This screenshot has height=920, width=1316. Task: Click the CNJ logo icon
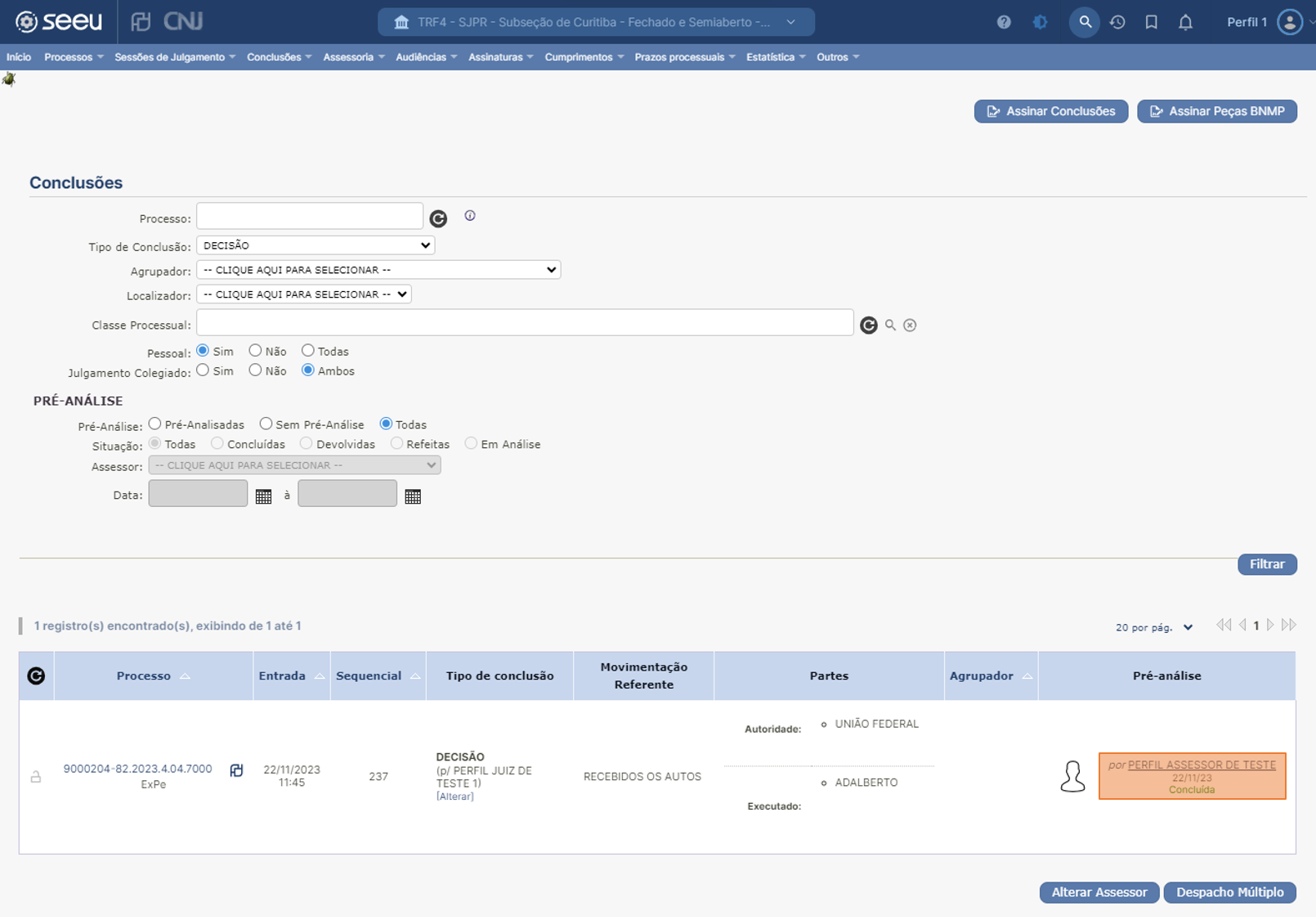pyautogui.click(x=167, y=21)
